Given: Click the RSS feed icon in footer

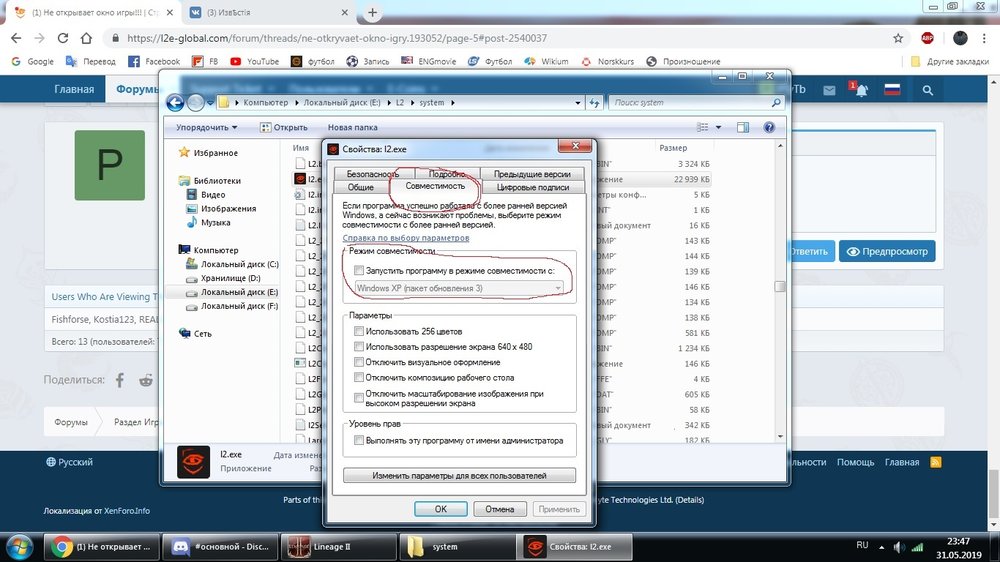Looking at the screenshot, I should [x=936, y=462].
